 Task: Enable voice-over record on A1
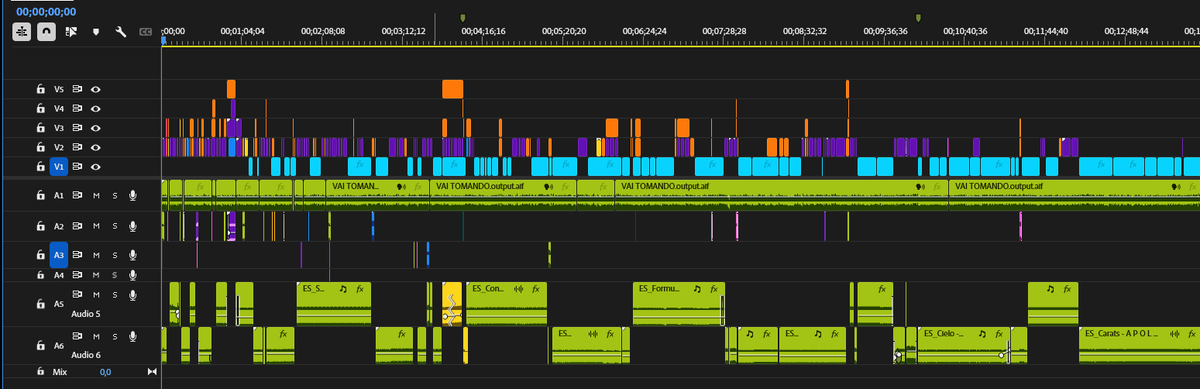pos(132,196)
